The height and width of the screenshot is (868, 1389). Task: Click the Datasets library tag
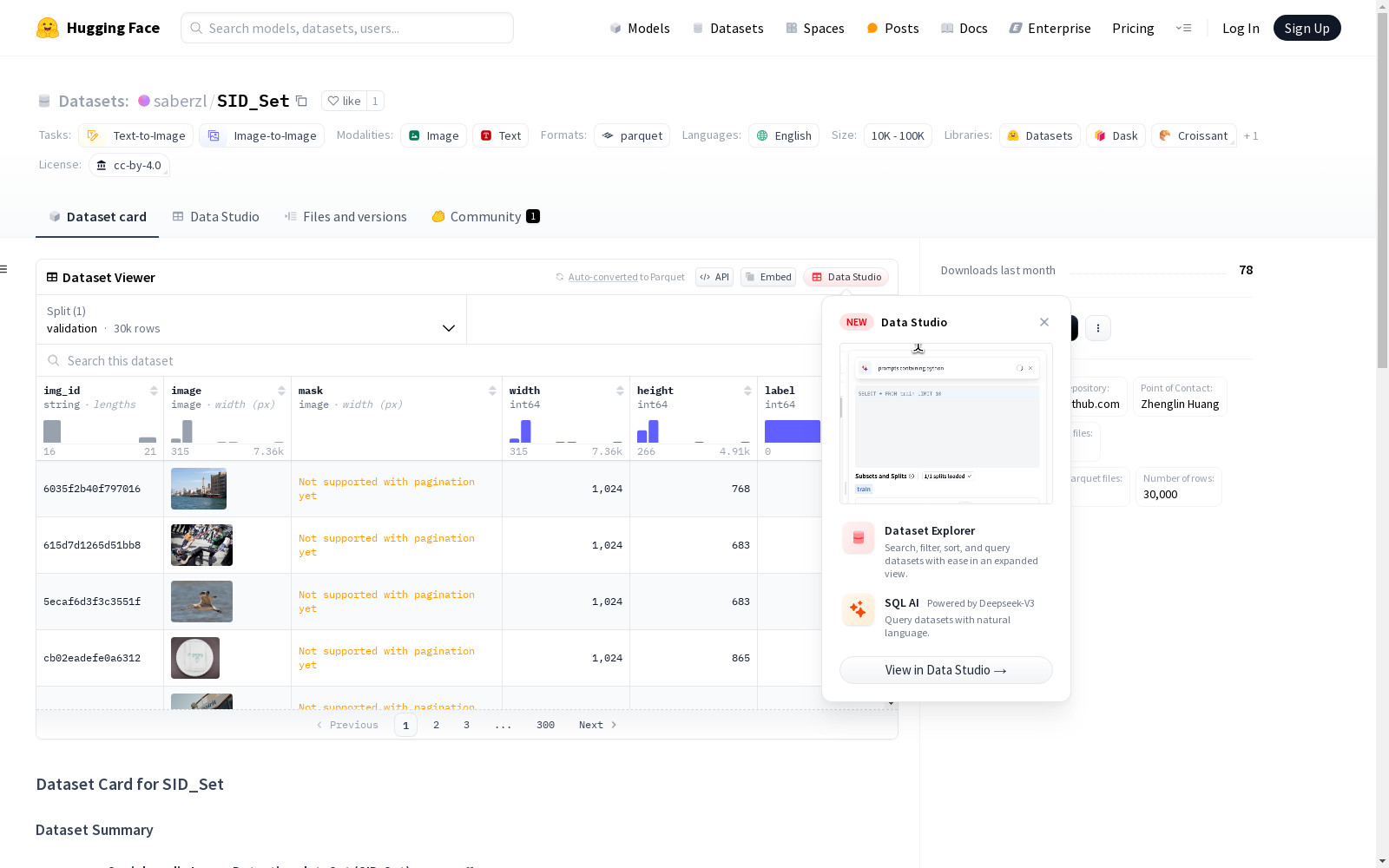pos(1040,135)
